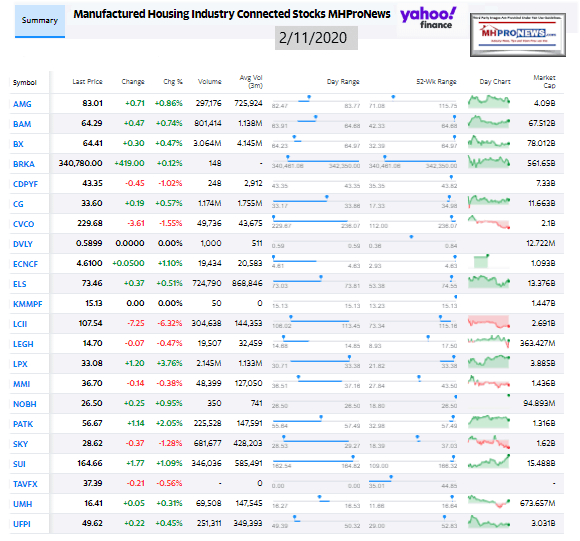This screenshot has width=580, height=541.
Task: Sort by the Market Cap column header
Action: click(544, 82)
